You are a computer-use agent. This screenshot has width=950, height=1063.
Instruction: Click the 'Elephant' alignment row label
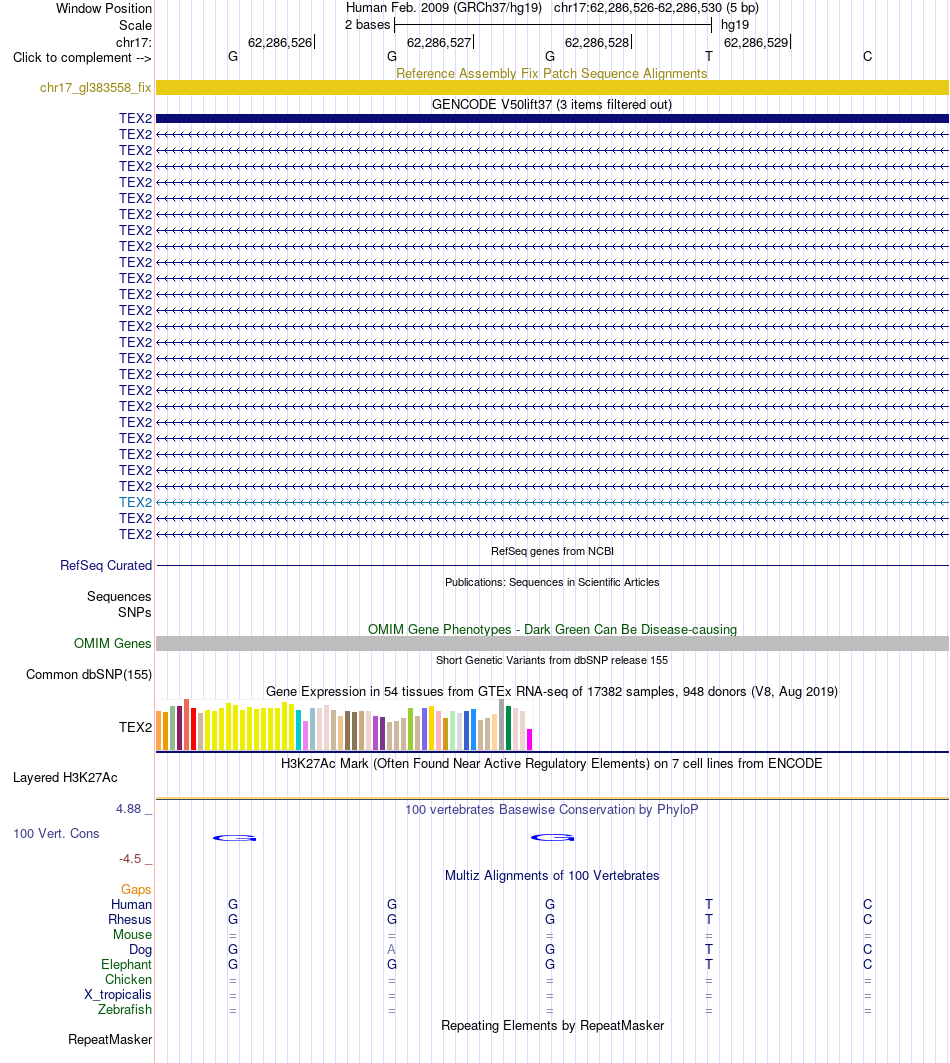[x=127, y=964]
